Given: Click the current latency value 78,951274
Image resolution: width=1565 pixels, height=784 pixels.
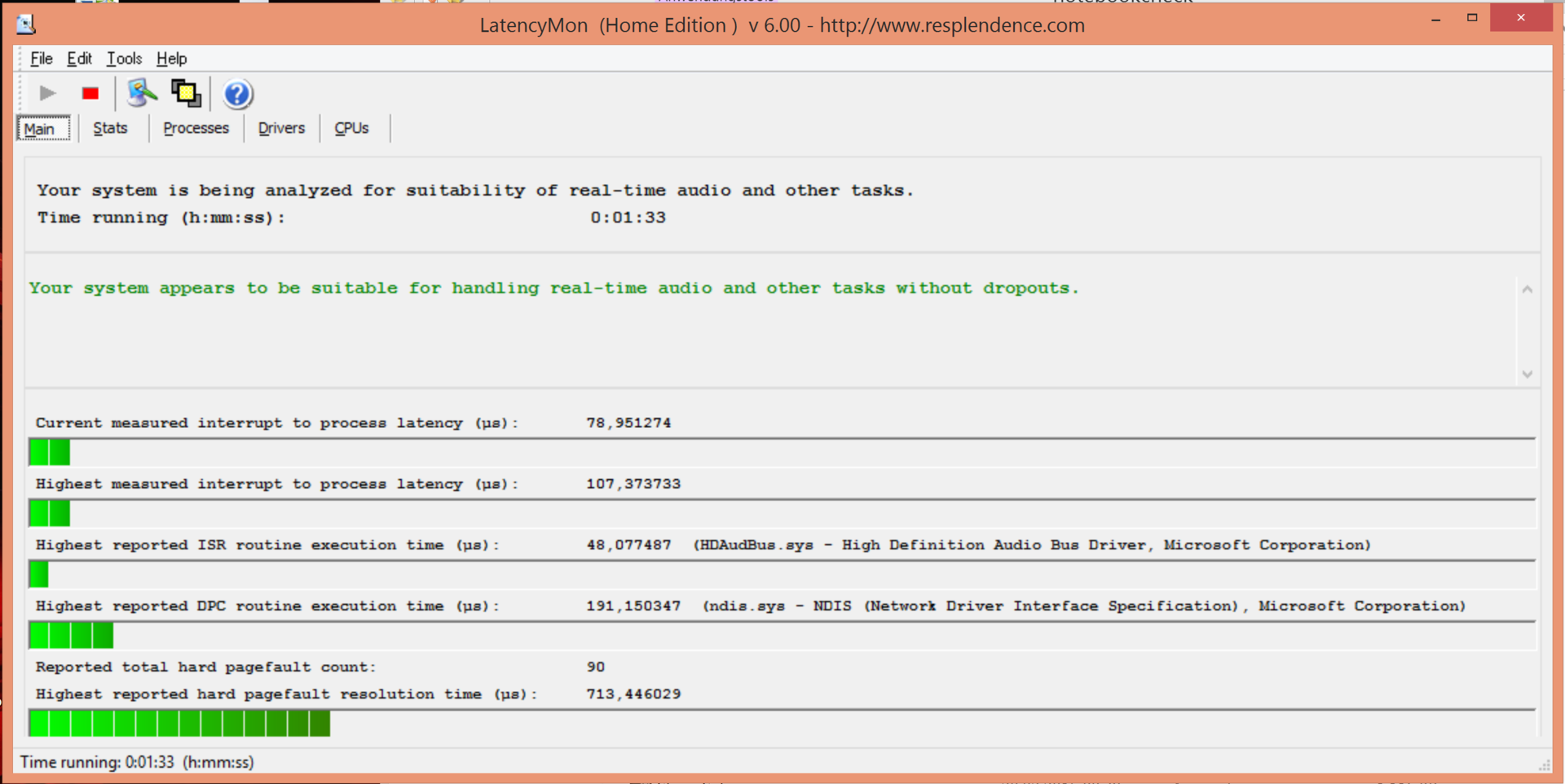Looking at the screenshot, I should tap(628, 423).
